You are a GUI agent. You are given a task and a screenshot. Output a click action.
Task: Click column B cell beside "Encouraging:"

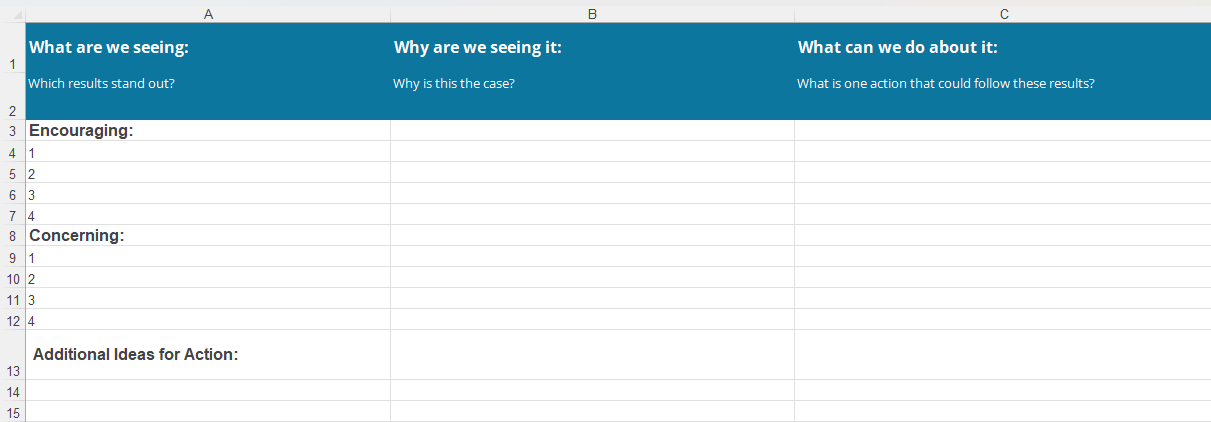592,131
